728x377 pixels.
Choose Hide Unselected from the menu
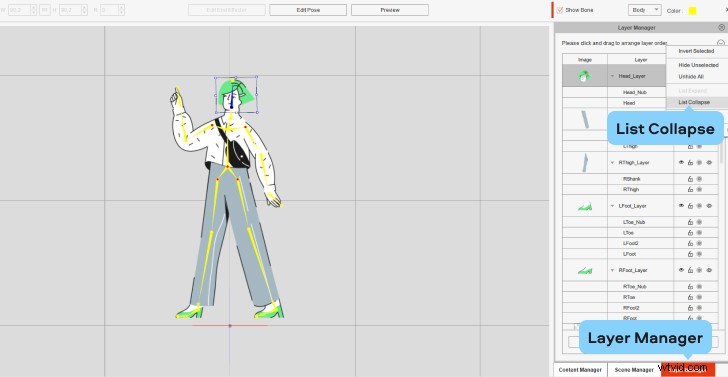tap(698, 65)
